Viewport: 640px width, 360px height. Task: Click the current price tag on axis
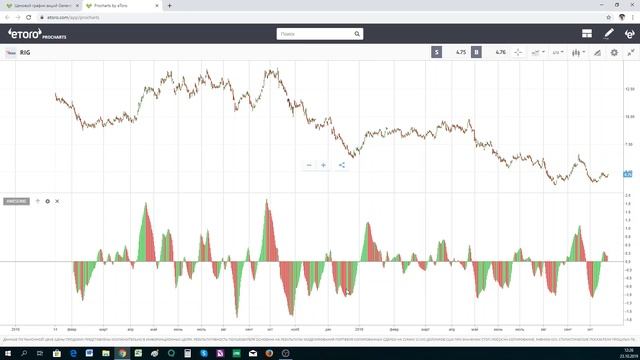628,174
